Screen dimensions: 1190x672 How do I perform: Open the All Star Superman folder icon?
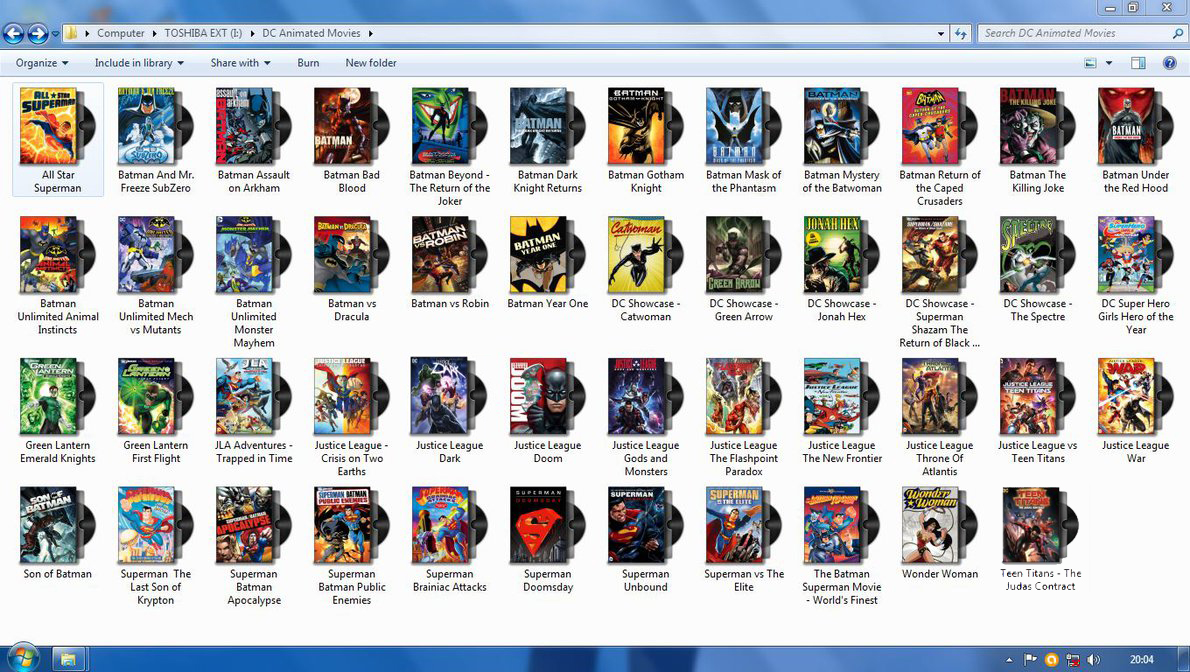[57, 126]
